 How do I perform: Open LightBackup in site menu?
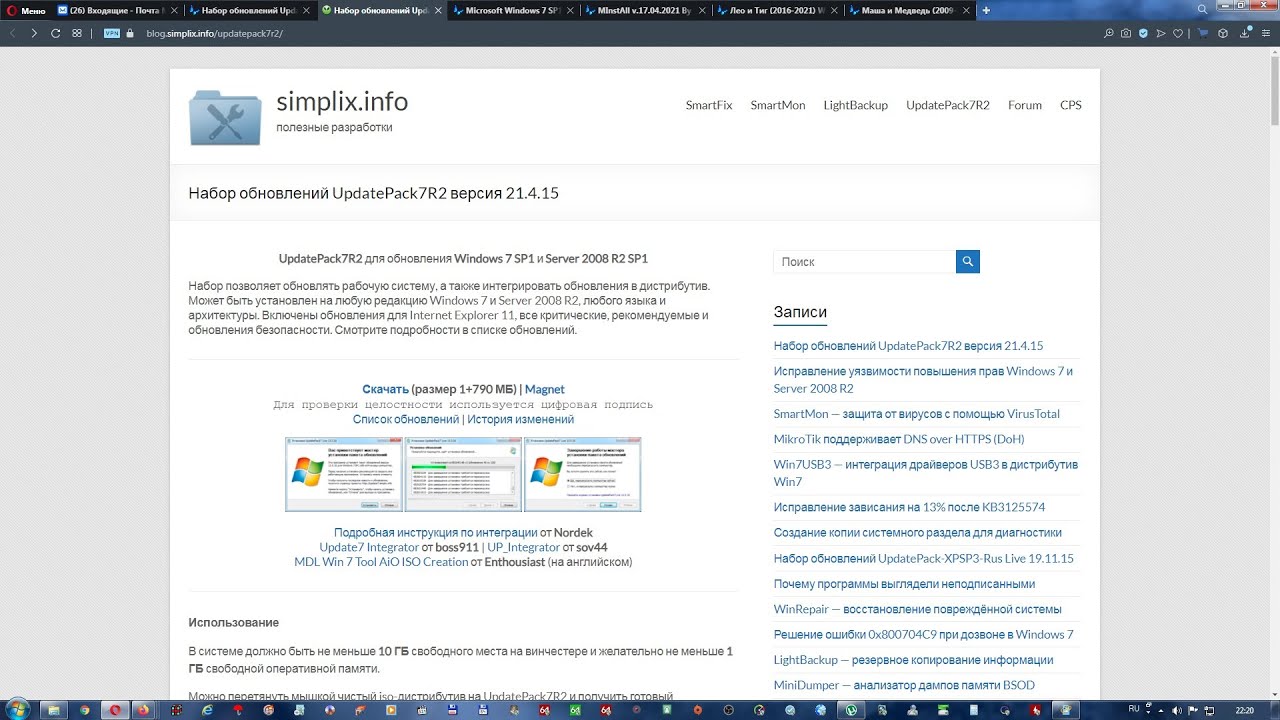856,105
